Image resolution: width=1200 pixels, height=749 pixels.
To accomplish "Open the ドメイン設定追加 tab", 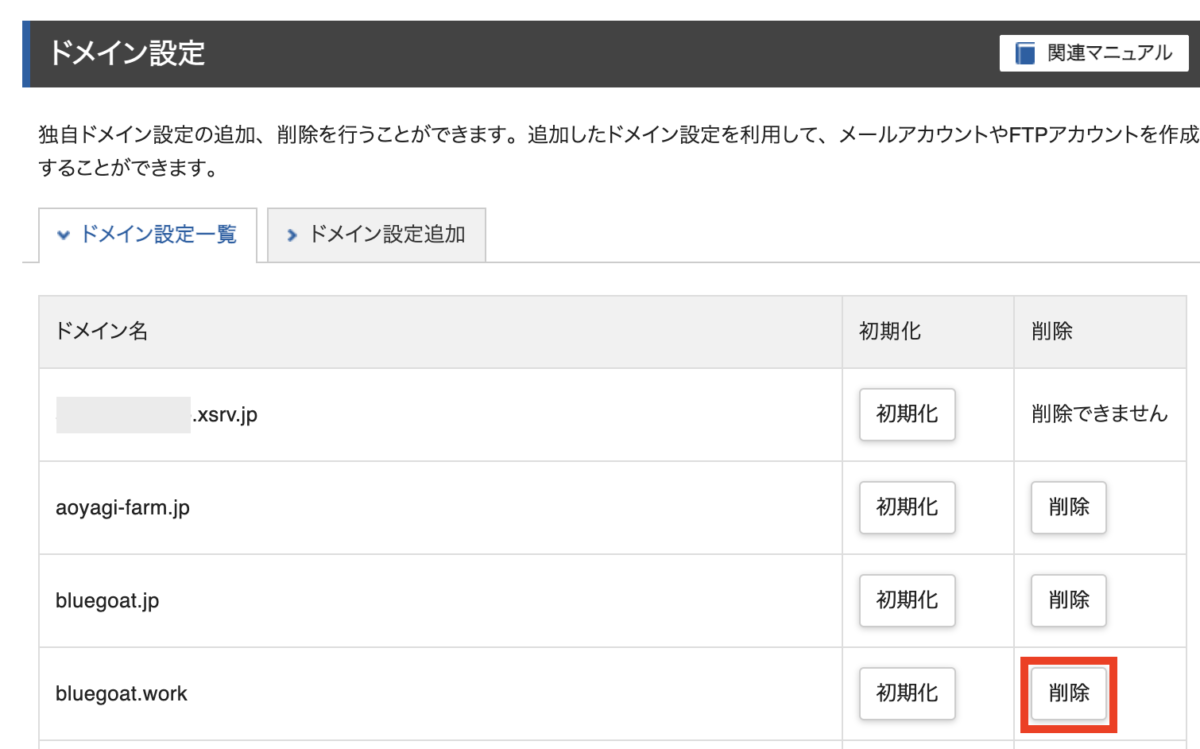I will [377, 235].
